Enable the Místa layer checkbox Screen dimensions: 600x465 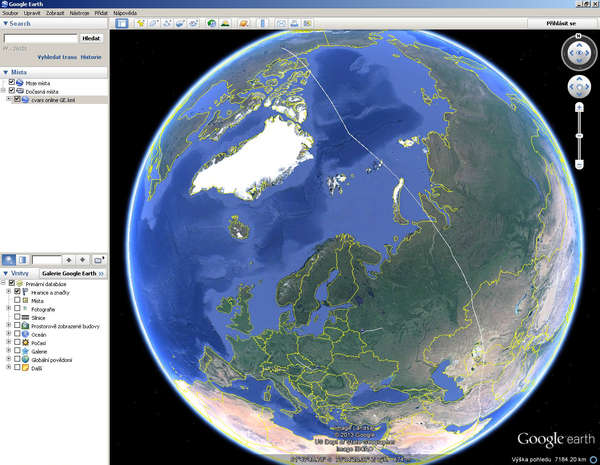[x=17, y=300]
